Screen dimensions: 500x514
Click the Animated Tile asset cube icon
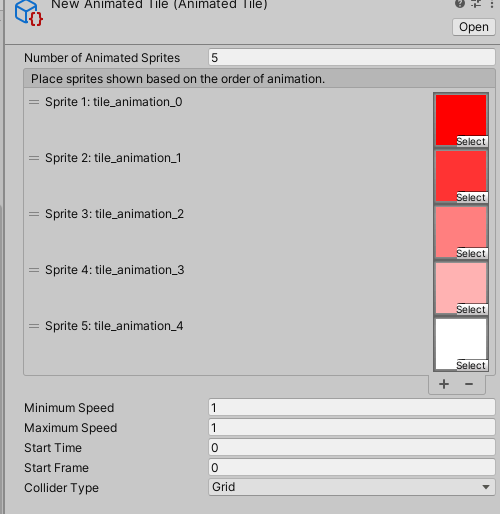click(x=28, y=13)
